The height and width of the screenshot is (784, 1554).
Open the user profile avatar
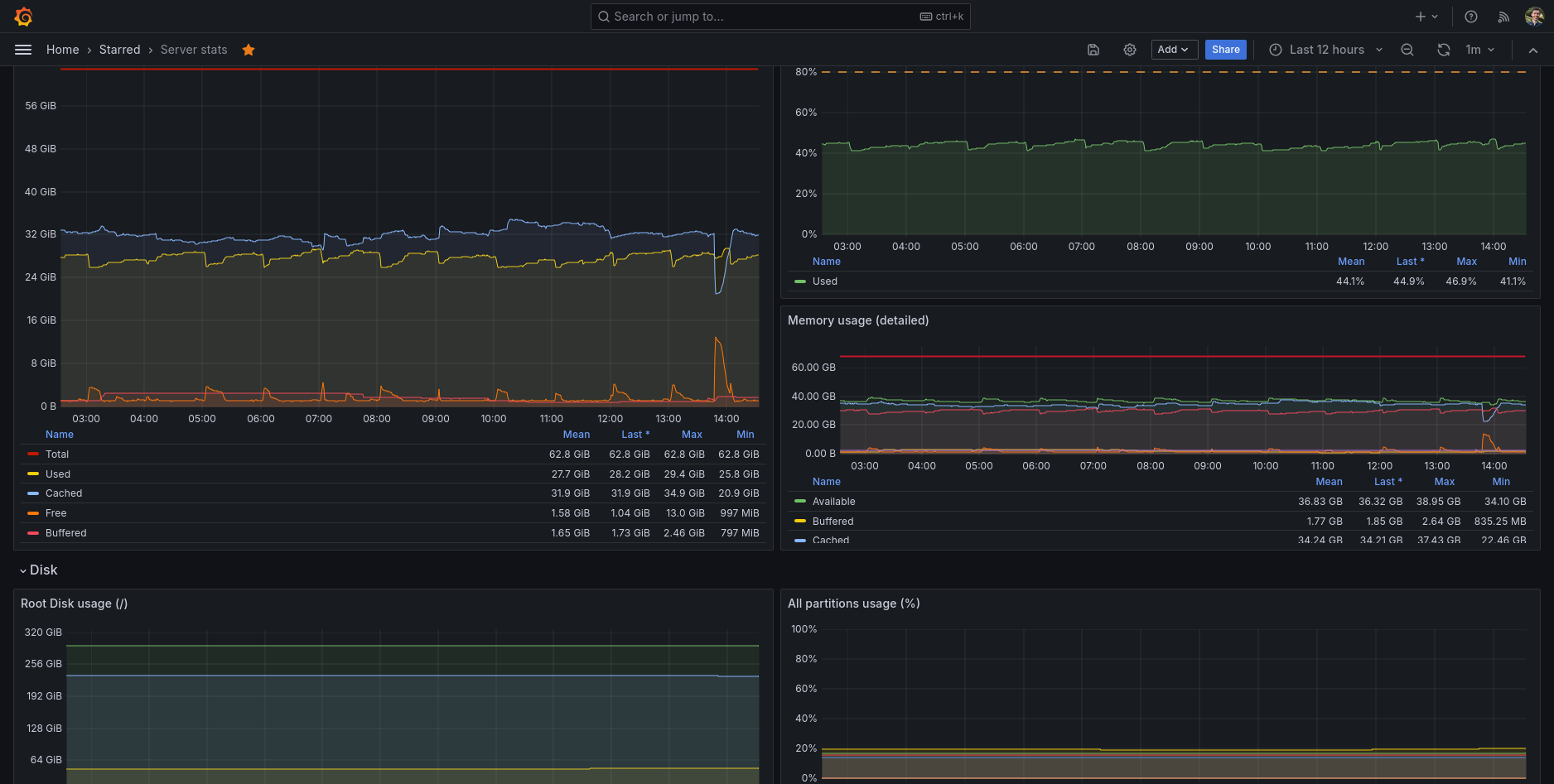point(1534,17)
